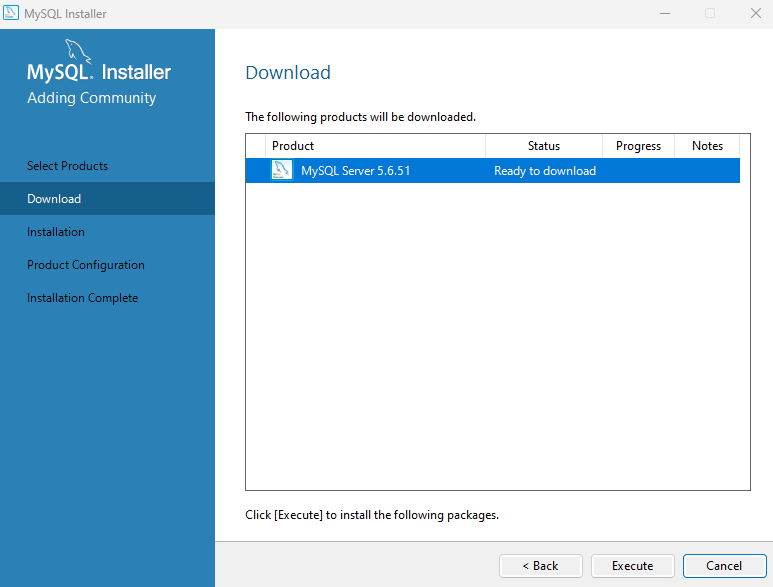Close the MySQL Installer window
Viewport: 773px width, 587px height.
coord(755,13)
